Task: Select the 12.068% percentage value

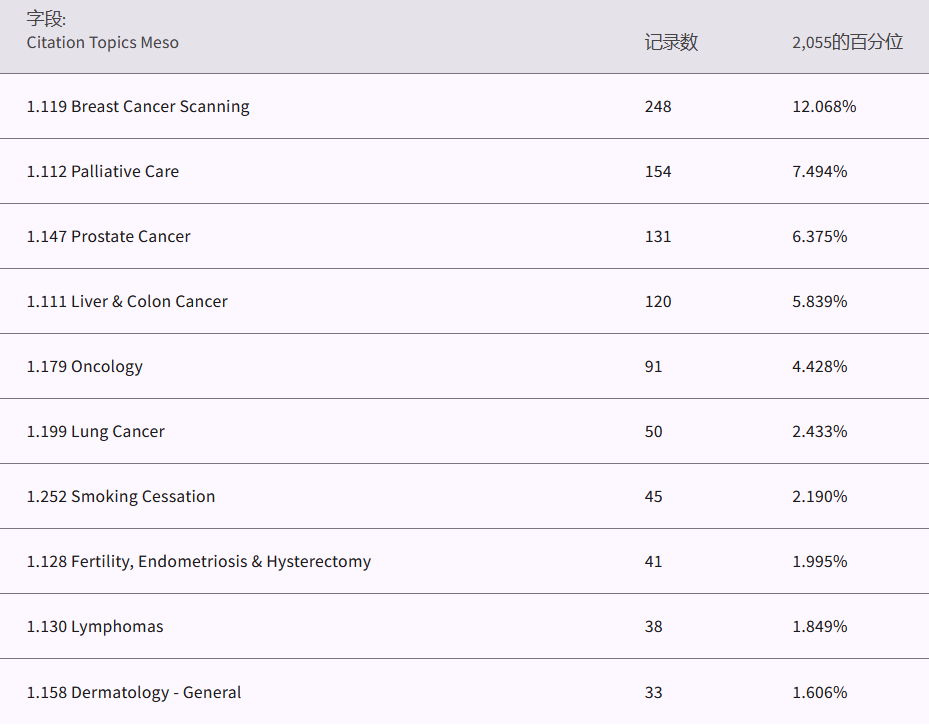Action: (x=824, y=106)
